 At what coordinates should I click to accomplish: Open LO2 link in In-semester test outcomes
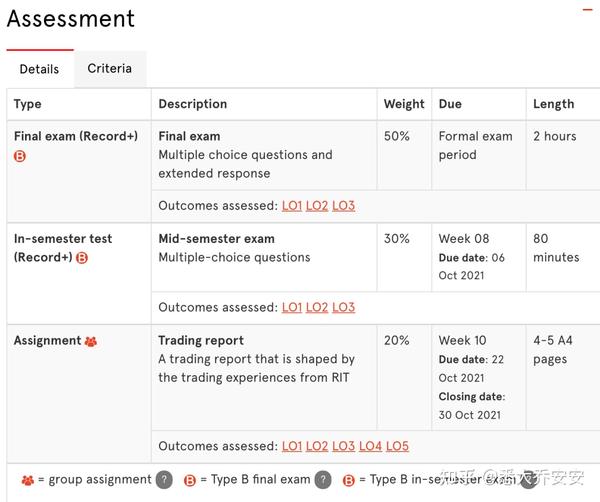click(x=317, y=307)
